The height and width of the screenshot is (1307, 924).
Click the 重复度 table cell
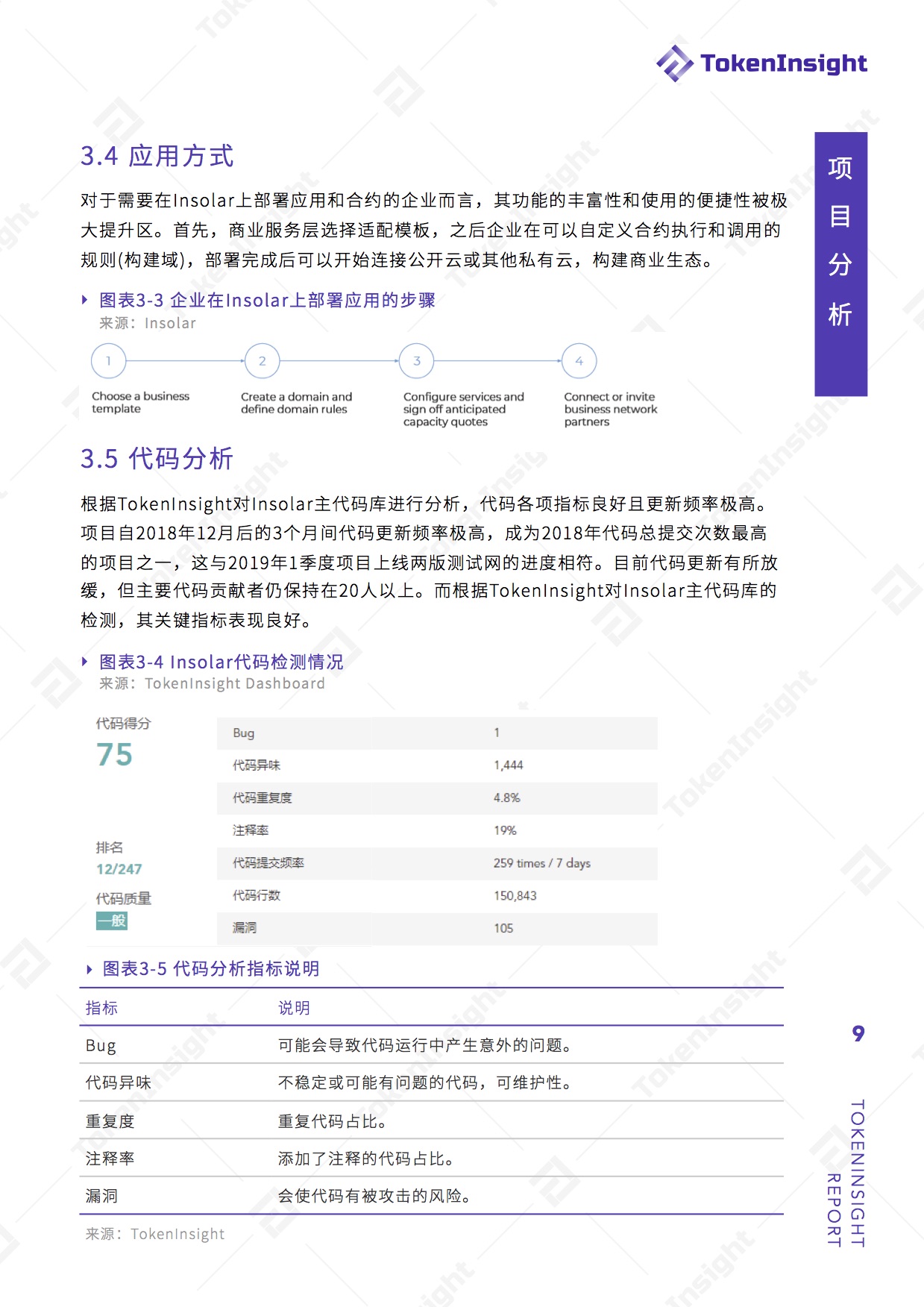tap(110, 1121)
